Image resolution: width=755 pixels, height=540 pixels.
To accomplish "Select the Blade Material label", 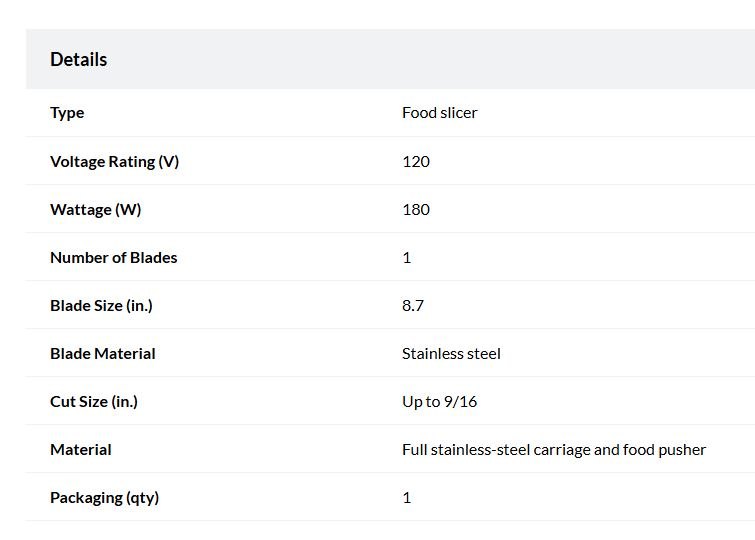I will [103, 354].
